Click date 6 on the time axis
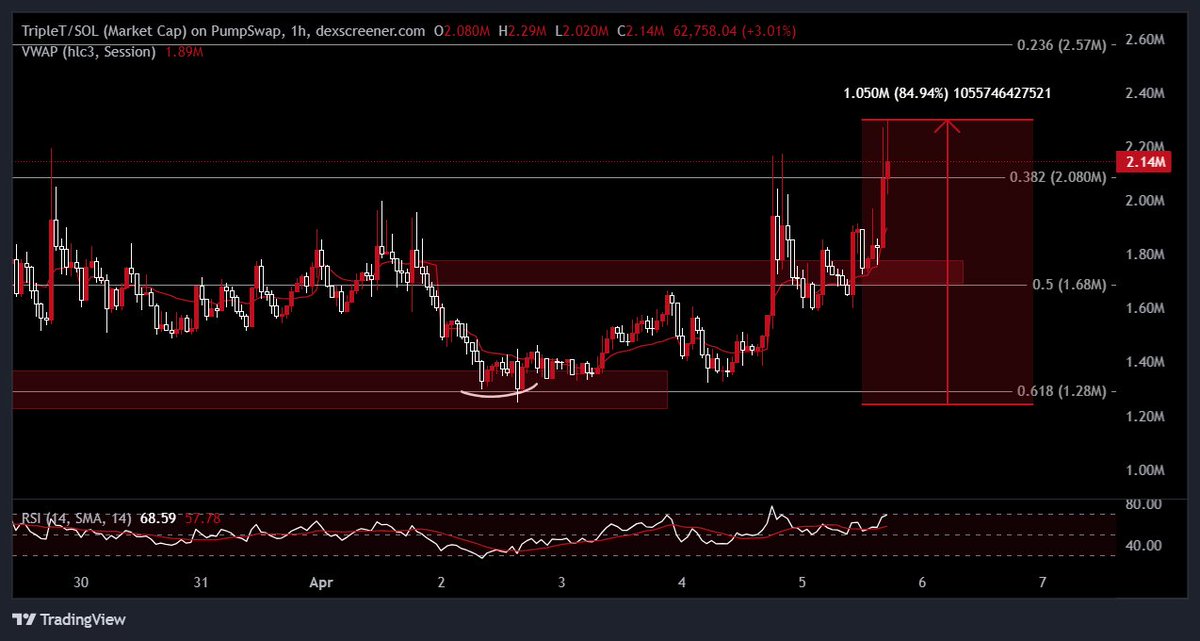1200x641 pixels. pos(922,582)
